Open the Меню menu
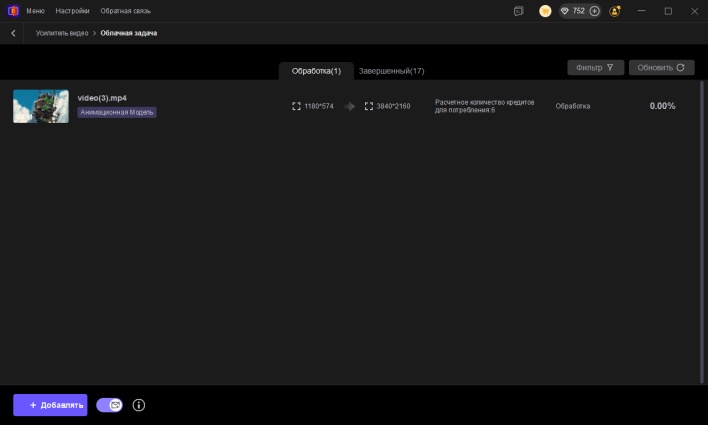 point(35,11)
